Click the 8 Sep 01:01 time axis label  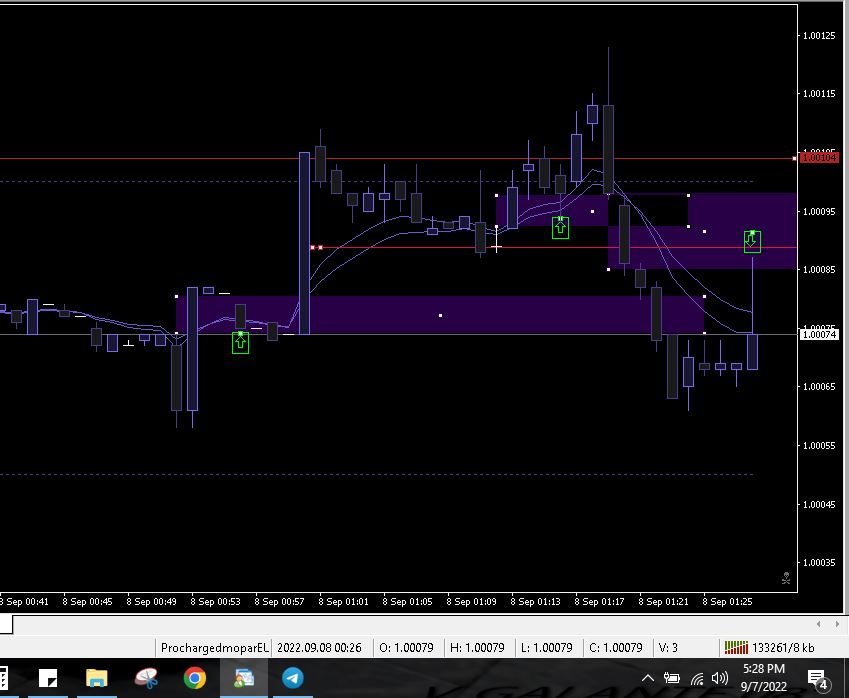(343, 602)
